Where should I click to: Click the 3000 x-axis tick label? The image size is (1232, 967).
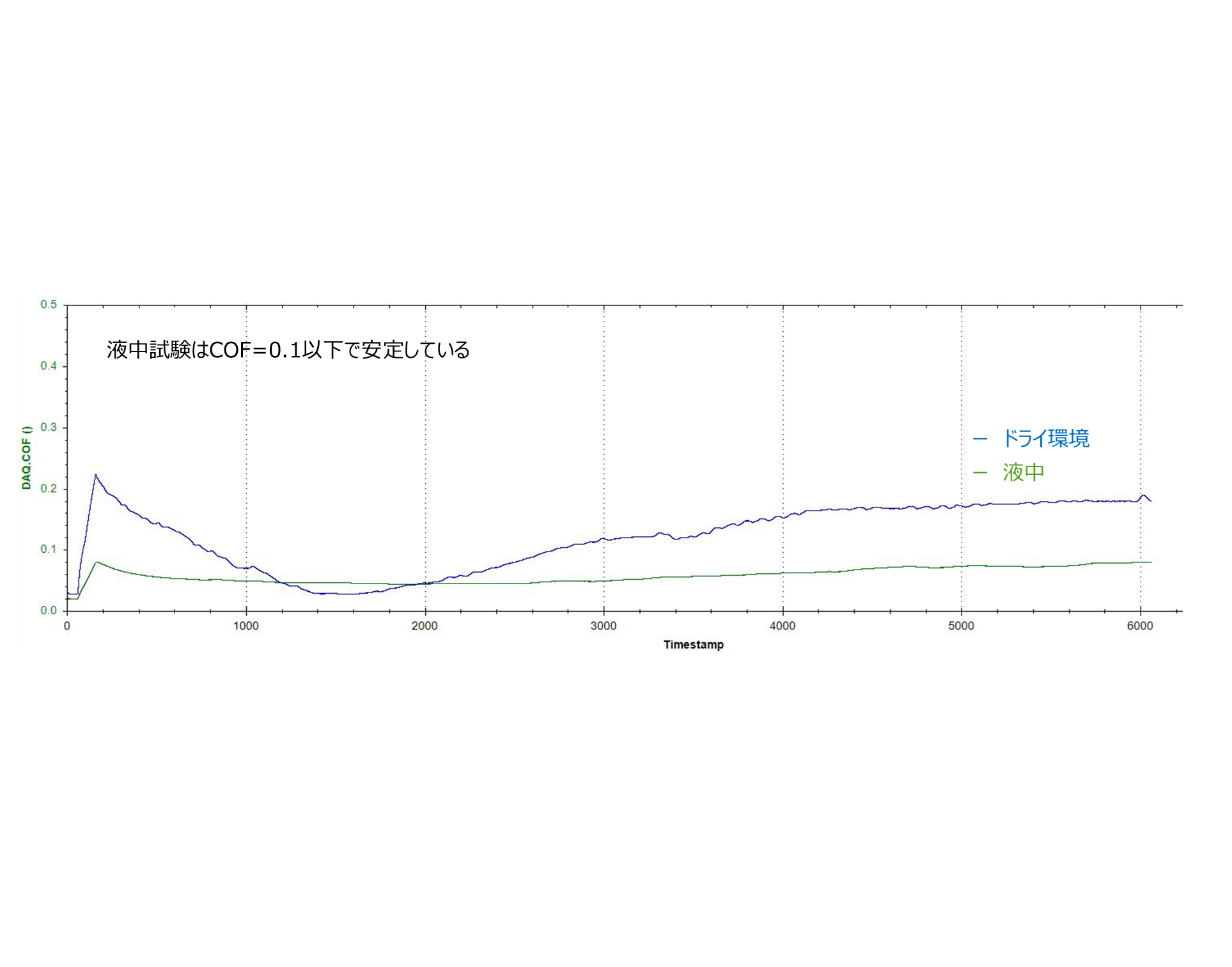pyautogui.click(x=604, y=626)
